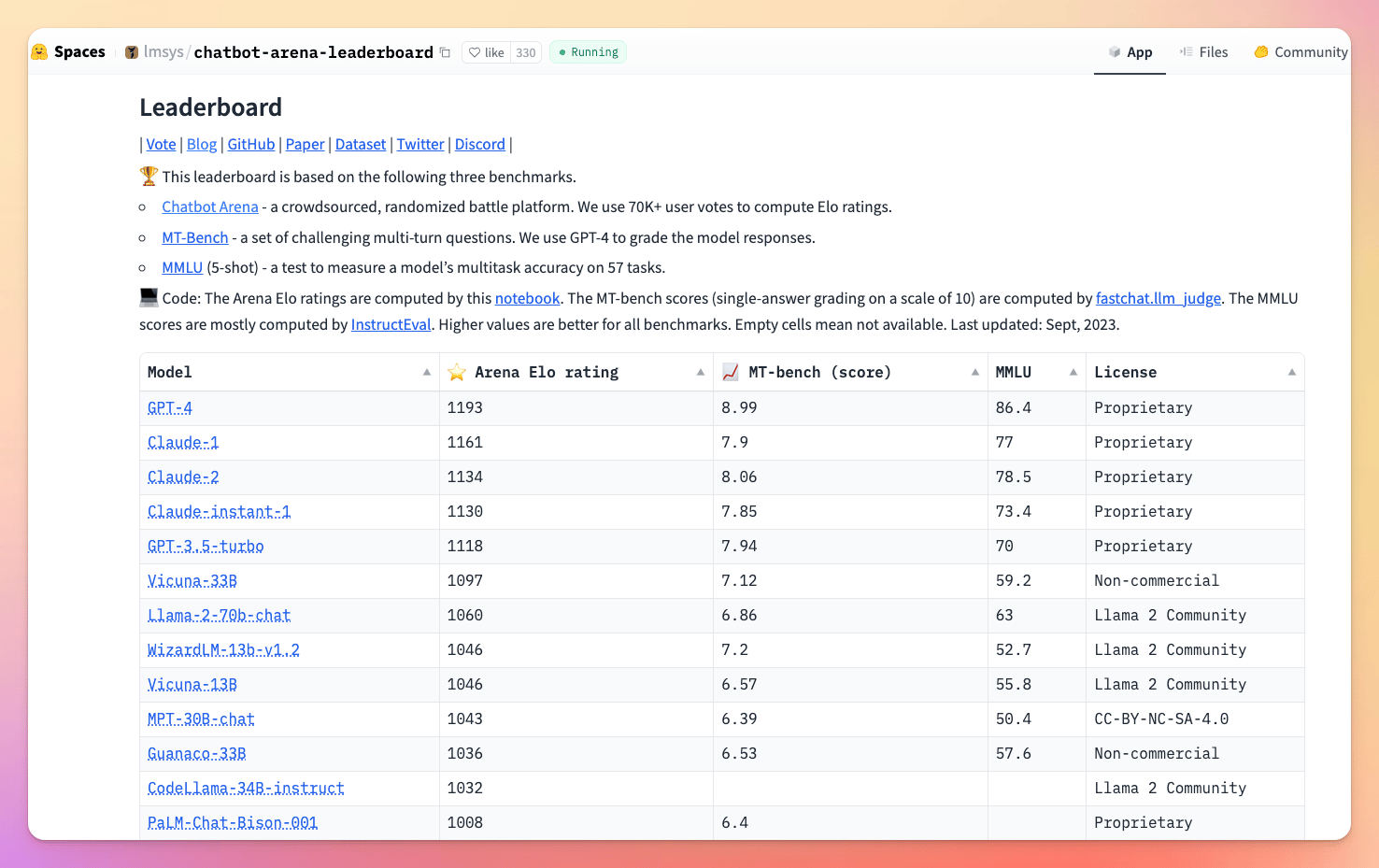
Task: Open the Llama-2-70b-chat model link
Action: point(220,616)
